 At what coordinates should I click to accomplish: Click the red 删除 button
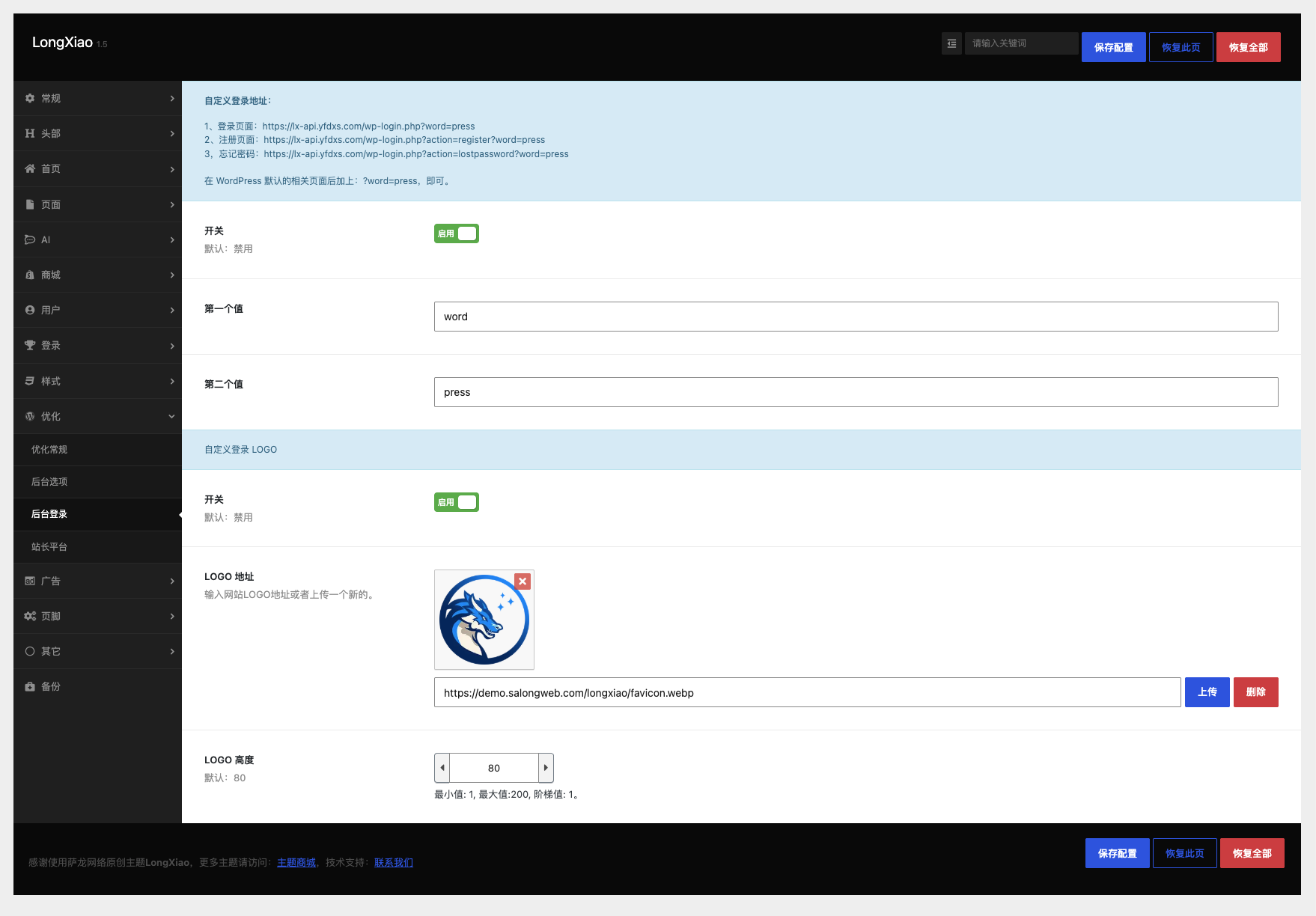pos(1255,692)
